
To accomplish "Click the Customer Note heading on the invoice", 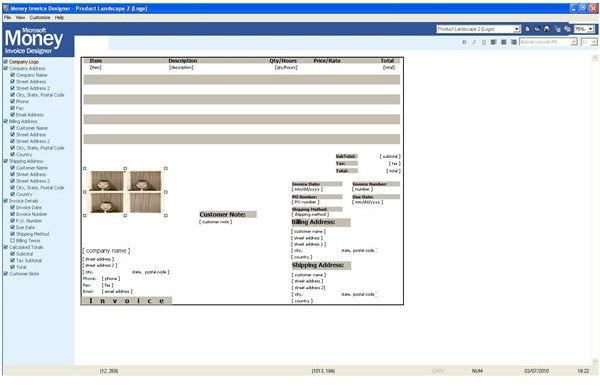I will [x=228, y=215].
